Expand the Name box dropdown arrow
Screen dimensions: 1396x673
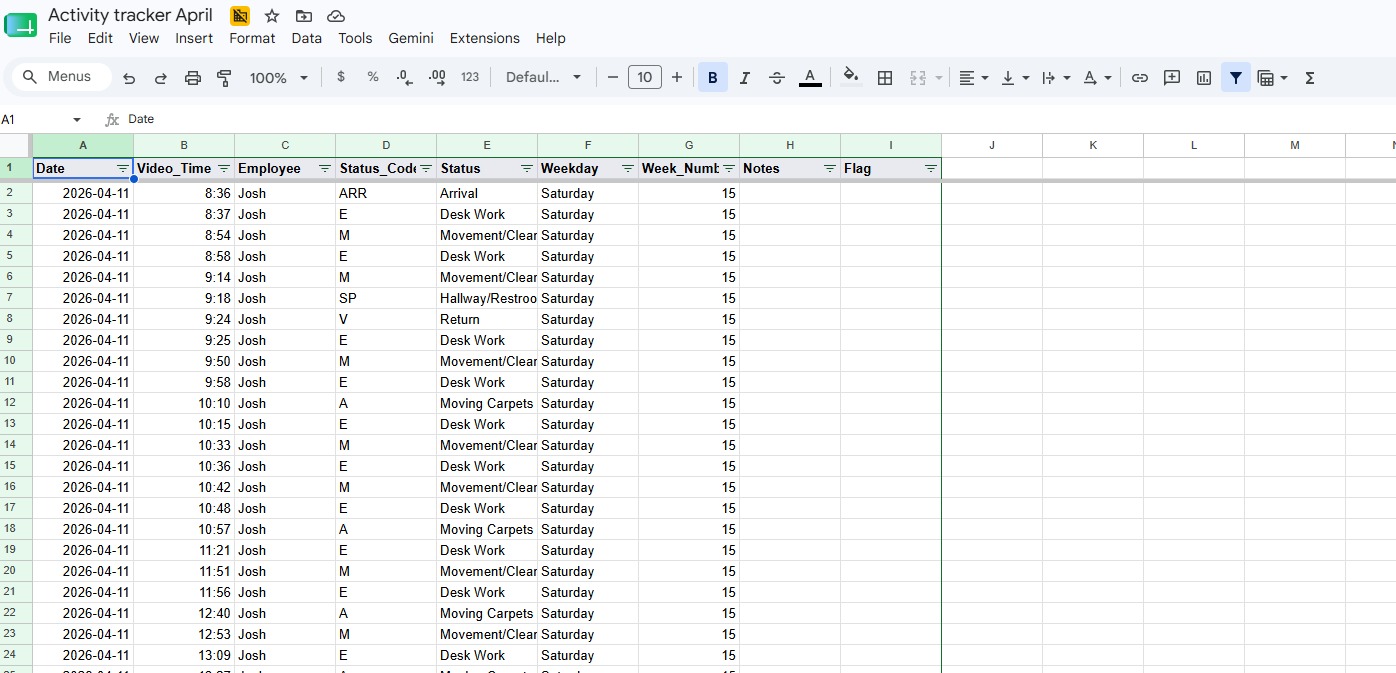point(78,120)
